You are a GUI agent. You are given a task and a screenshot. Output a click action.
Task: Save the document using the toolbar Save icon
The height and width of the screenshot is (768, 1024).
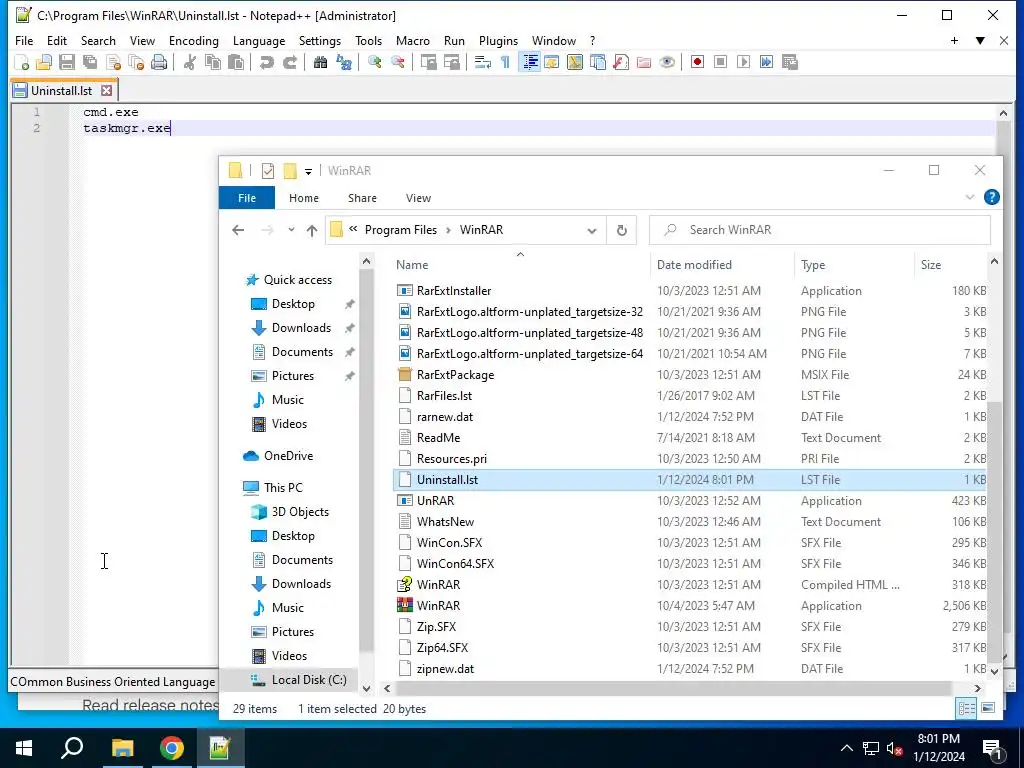tap(67, 62)
